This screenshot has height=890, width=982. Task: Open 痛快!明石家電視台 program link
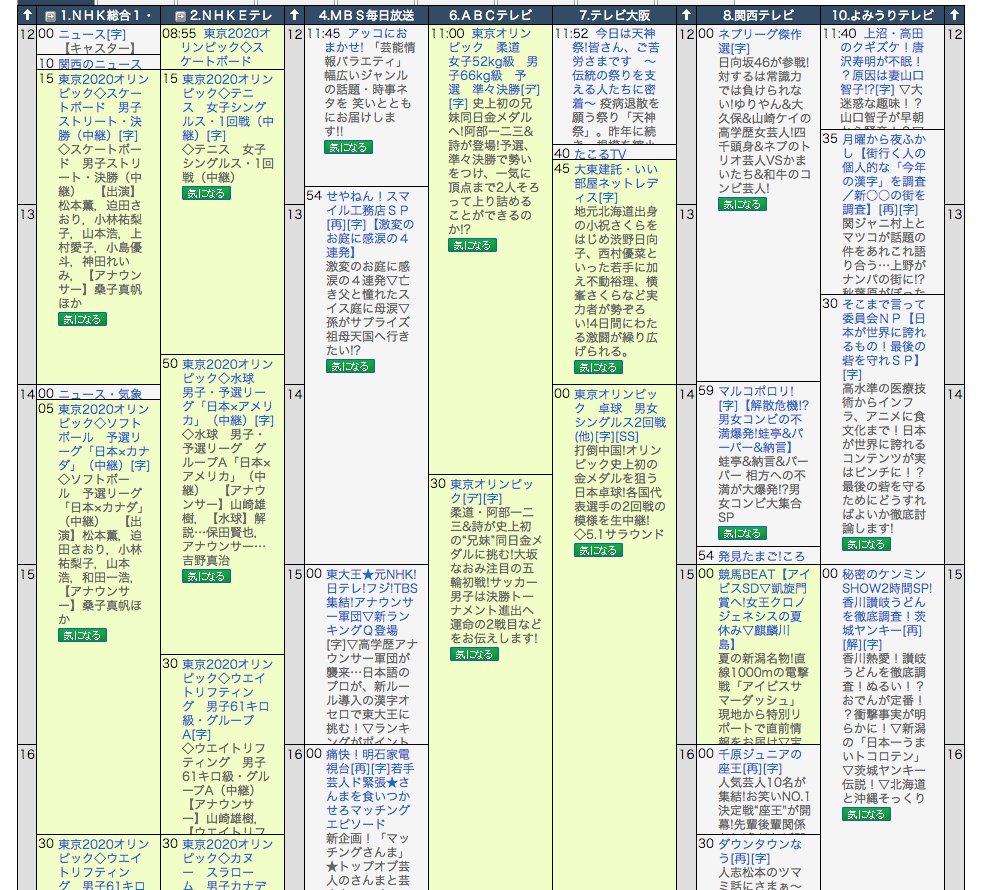[368, 789]
